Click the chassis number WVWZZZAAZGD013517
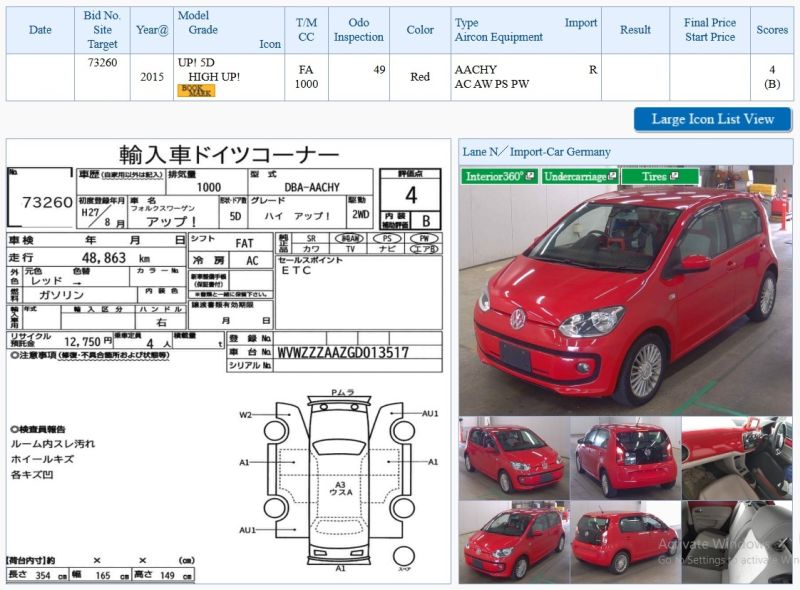 pos(343,353)
